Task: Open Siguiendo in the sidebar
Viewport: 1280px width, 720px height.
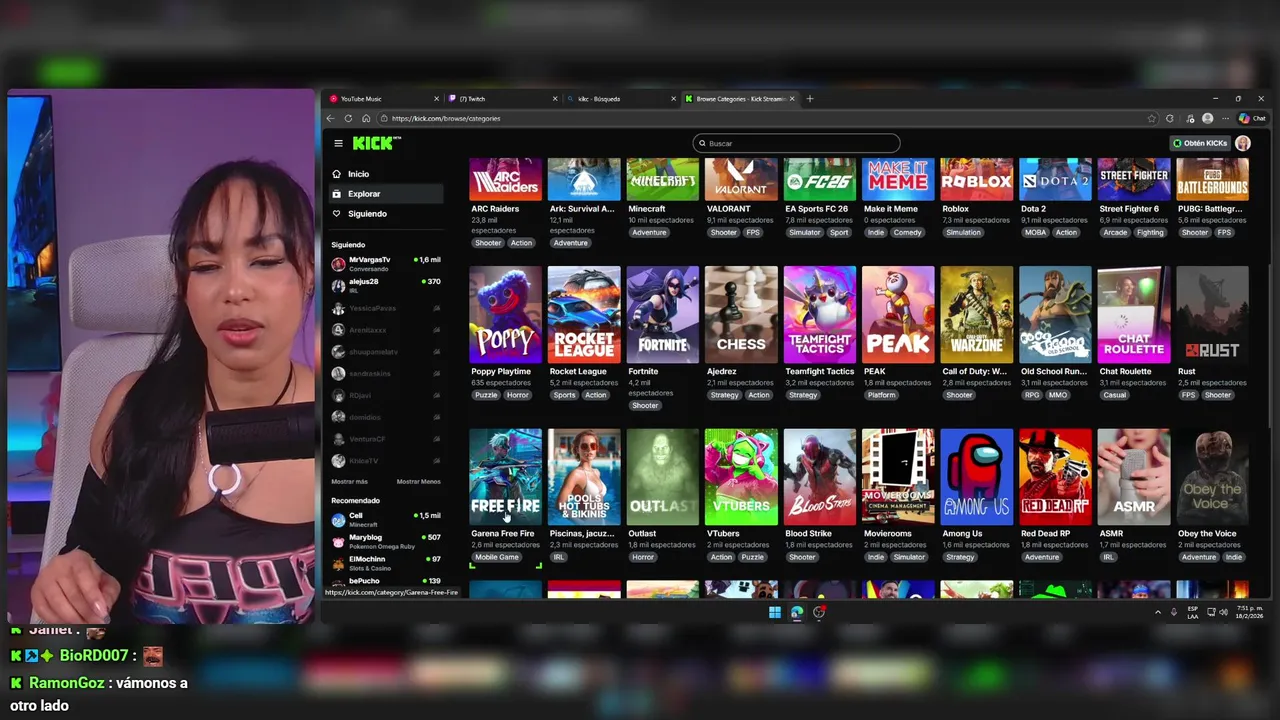Action: [x=386, y=214]
